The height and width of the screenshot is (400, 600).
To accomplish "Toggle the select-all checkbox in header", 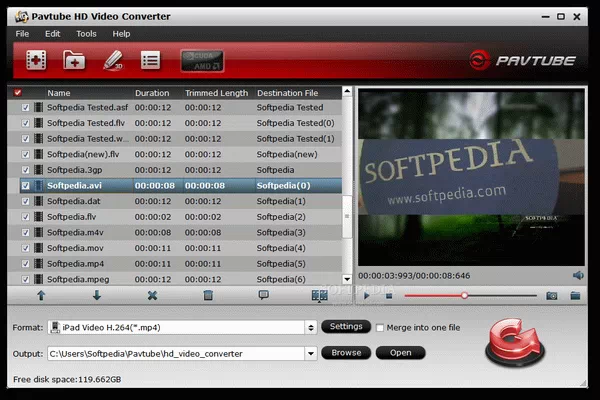I will [x=18, y=93].
